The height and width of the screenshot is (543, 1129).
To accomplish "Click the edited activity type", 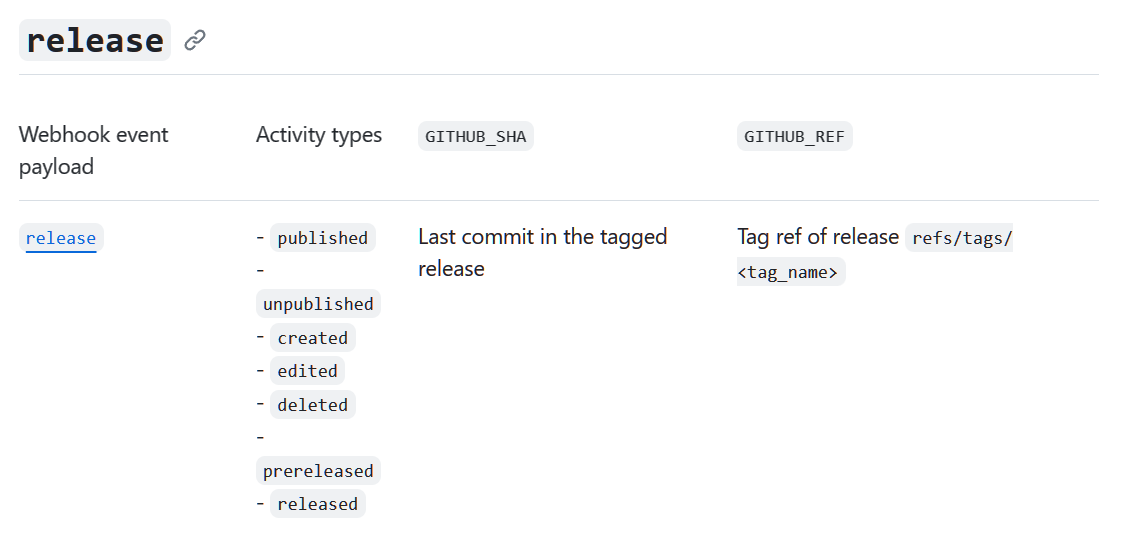I will 307,371.
